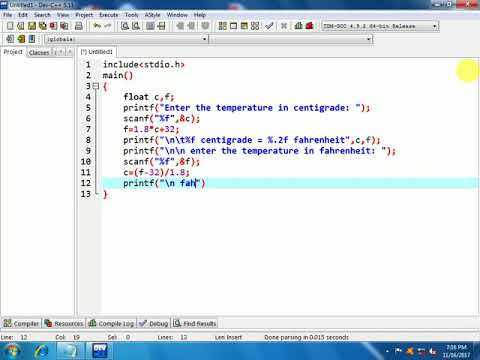Open the Find Results bottom tab

195,323
